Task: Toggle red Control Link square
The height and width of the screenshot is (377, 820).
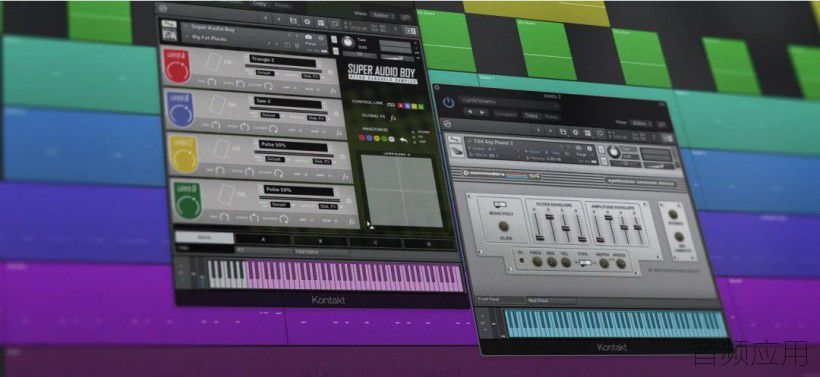Action: [x=401, y=105]
